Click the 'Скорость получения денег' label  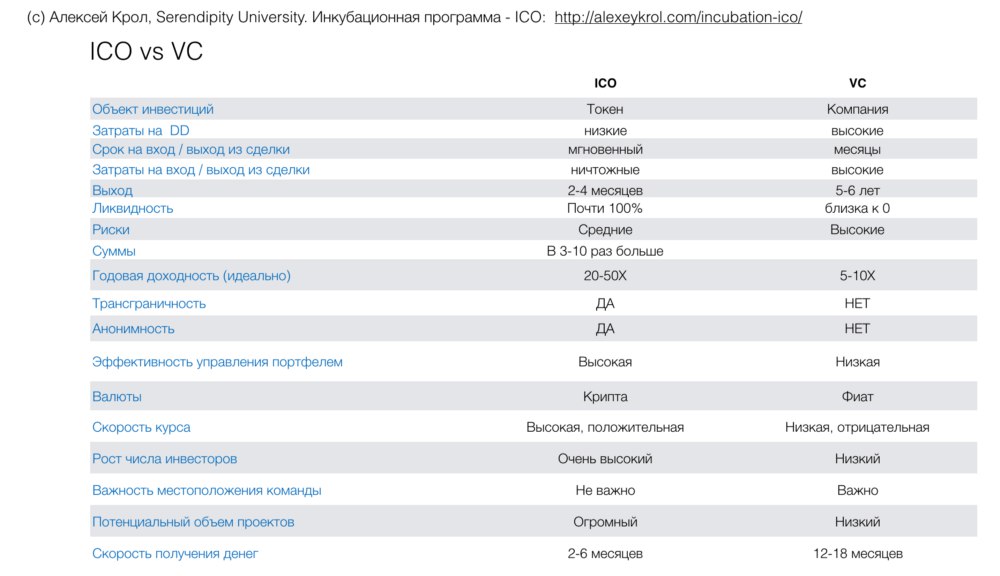175,553
